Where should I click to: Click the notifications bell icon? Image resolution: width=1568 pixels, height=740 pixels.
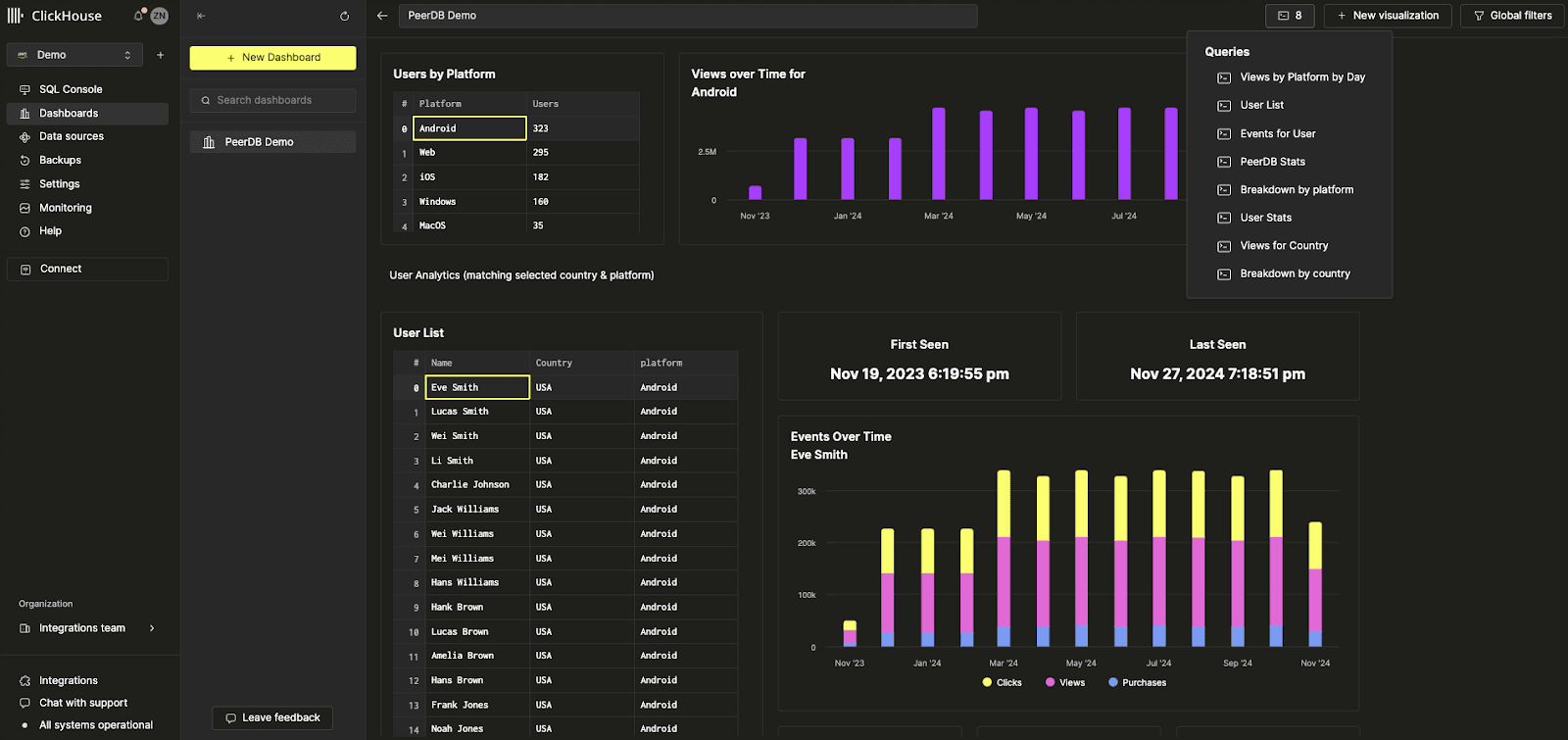(x=138, y=16)
